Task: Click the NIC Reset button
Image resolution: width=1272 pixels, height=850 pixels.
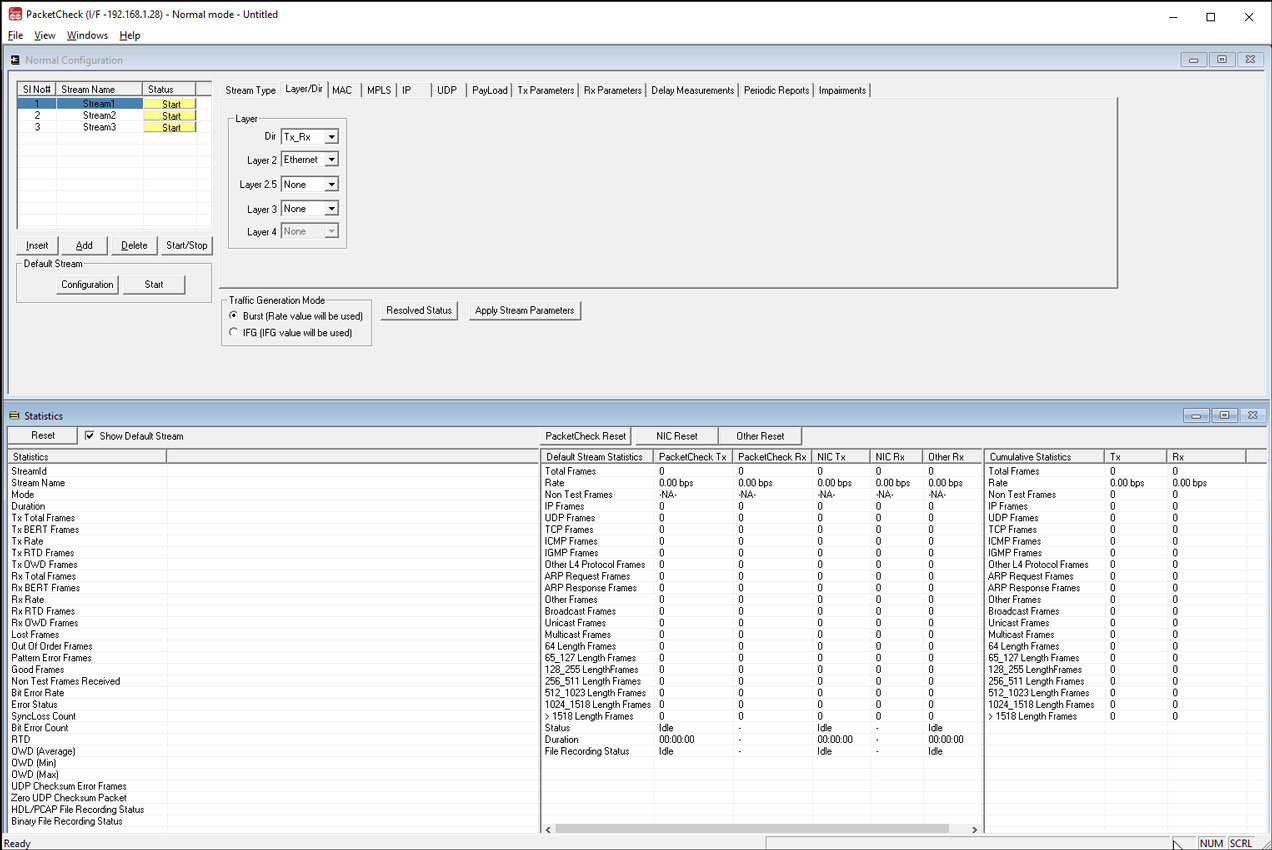Action: pyautogui.click(x=677, y=436)
